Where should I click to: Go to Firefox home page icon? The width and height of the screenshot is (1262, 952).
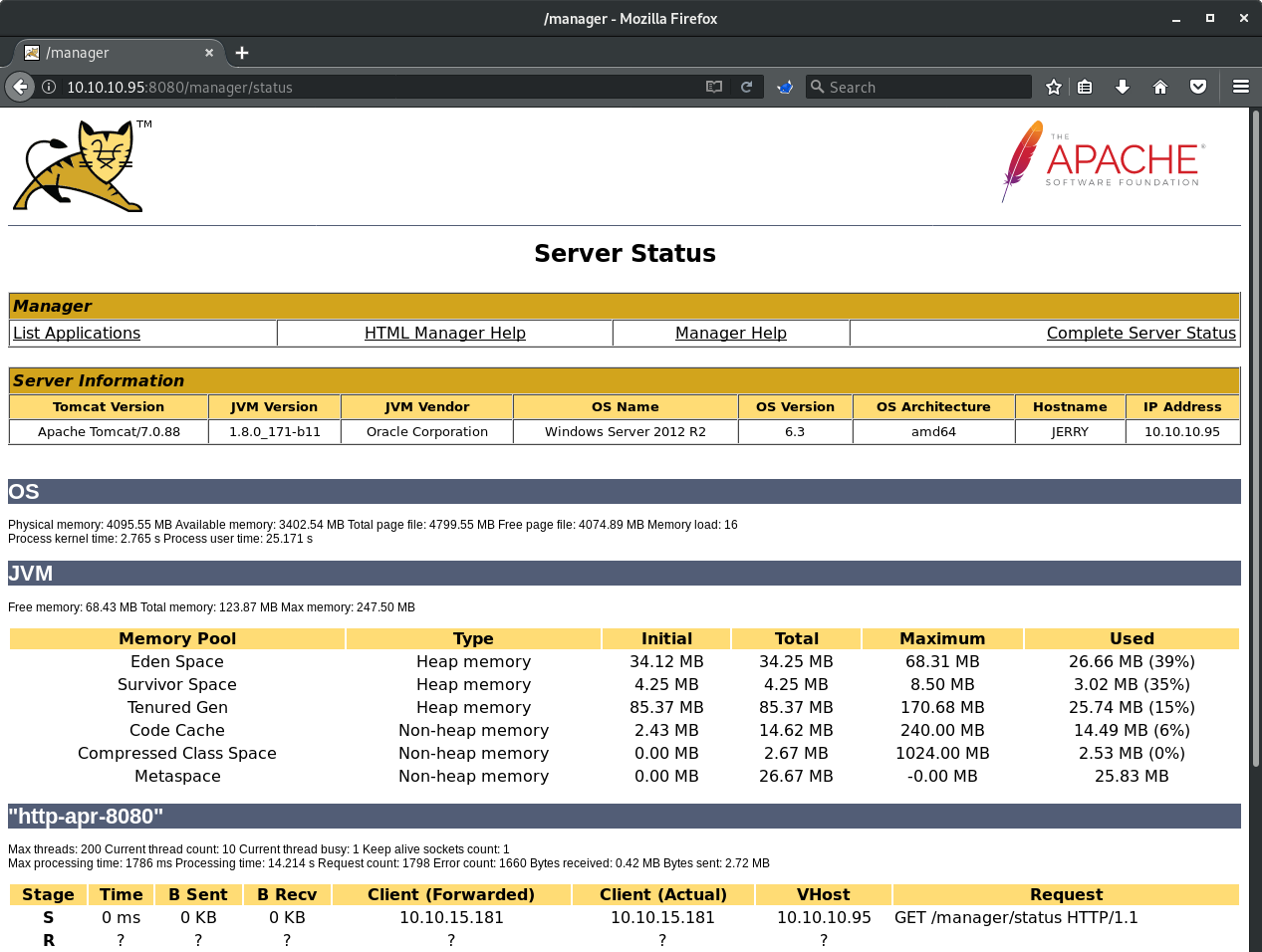1160,87
